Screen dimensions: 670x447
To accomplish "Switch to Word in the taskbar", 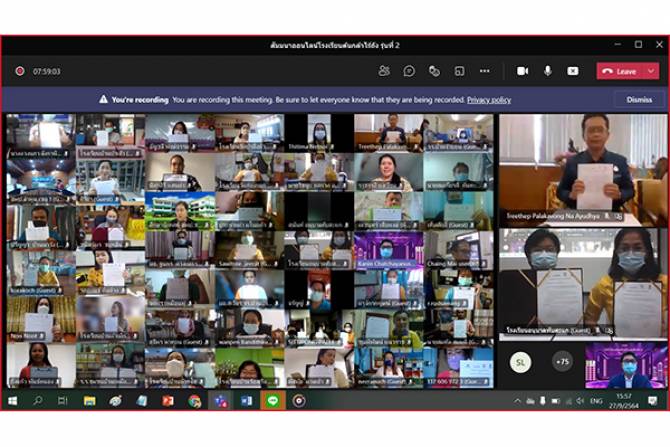I will [246, 401].
